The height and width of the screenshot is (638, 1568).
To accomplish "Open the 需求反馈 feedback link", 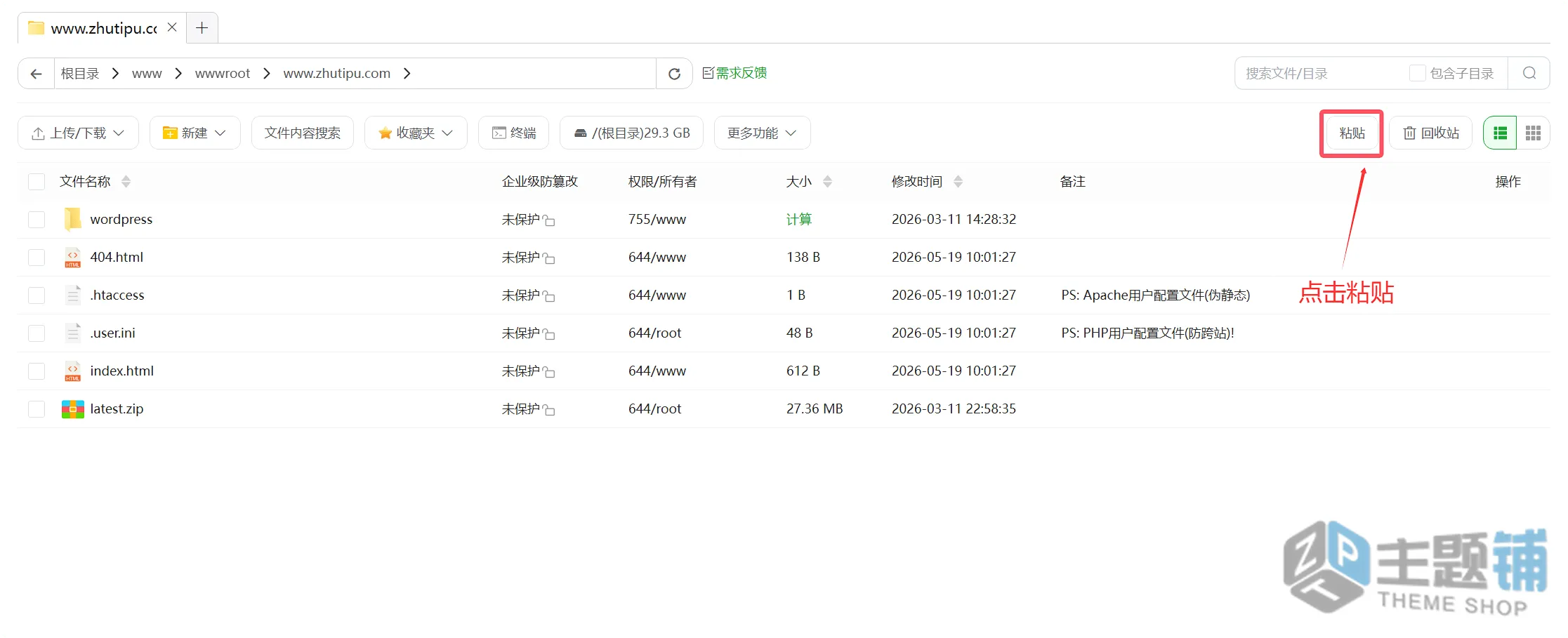I will [x=734, y=73].
